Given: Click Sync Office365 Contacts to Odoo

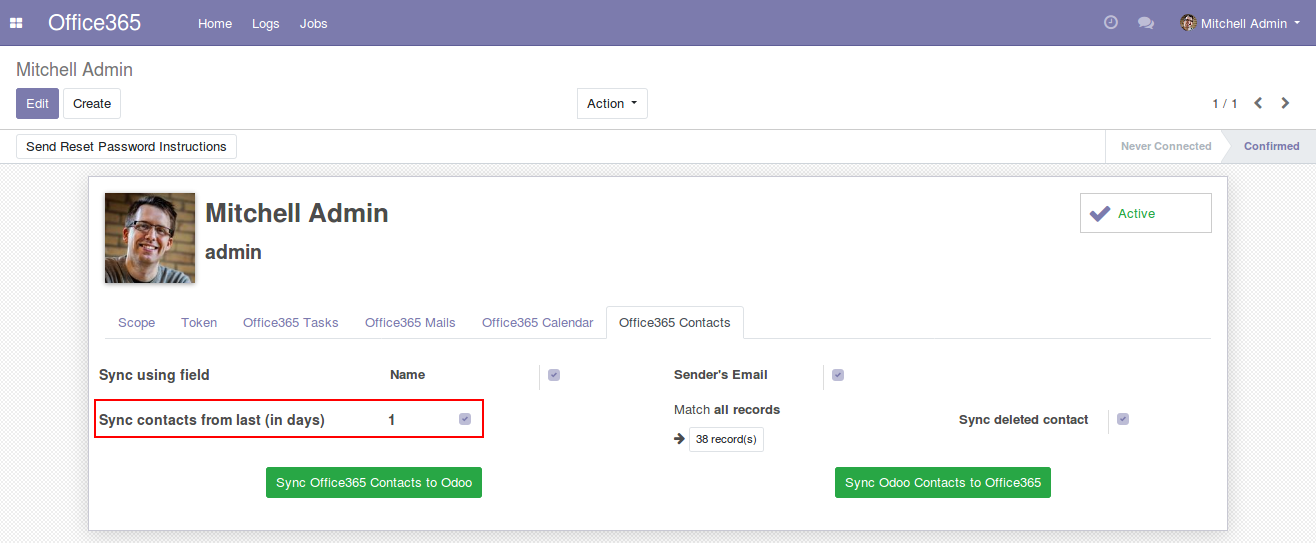Looking at the screenshot, I should (374, 482).
